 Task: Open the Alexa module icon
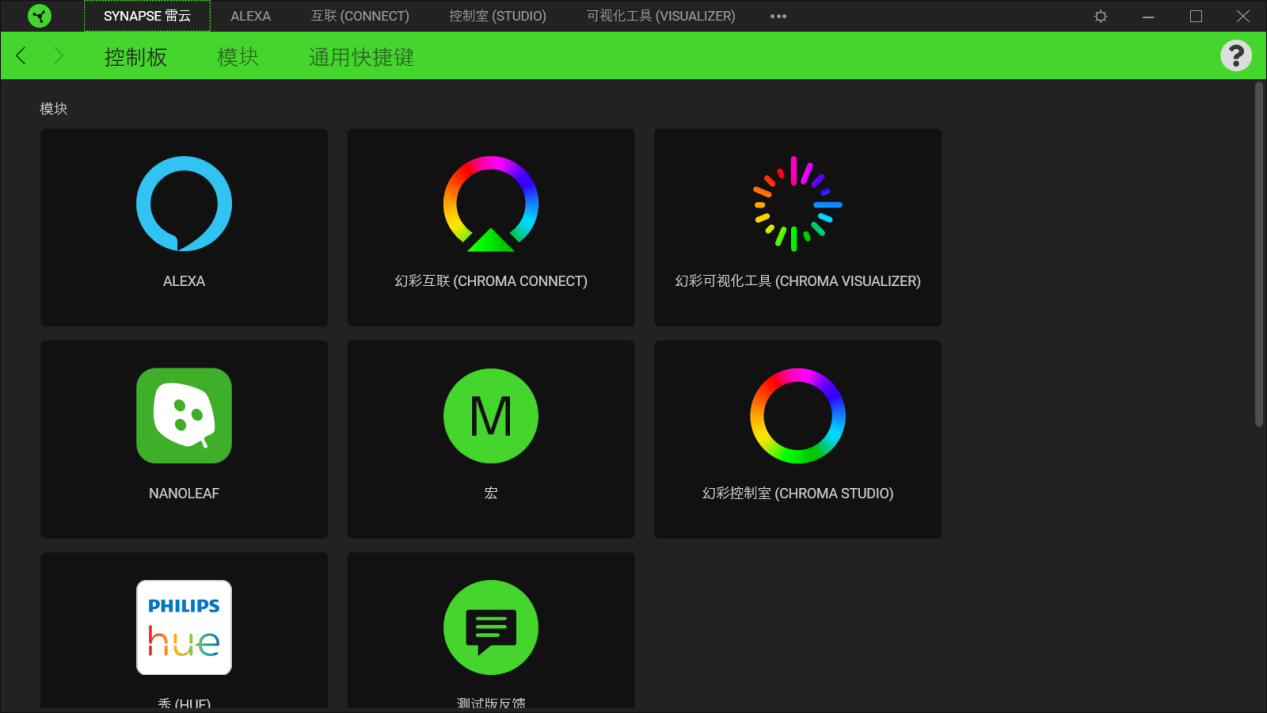pos(184,204)
